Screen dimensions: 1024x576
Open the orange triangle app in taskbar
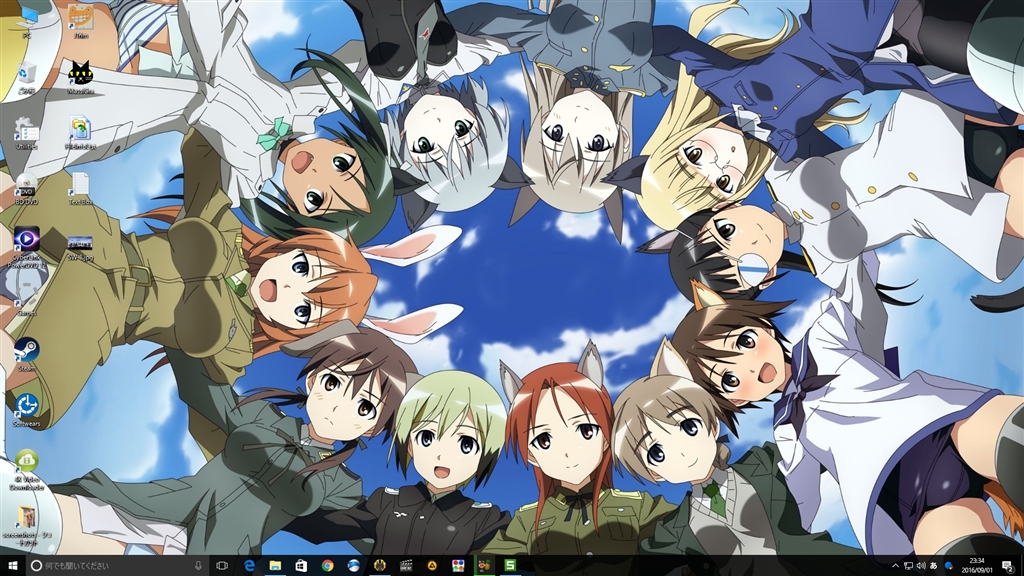(x=432, y=566)
